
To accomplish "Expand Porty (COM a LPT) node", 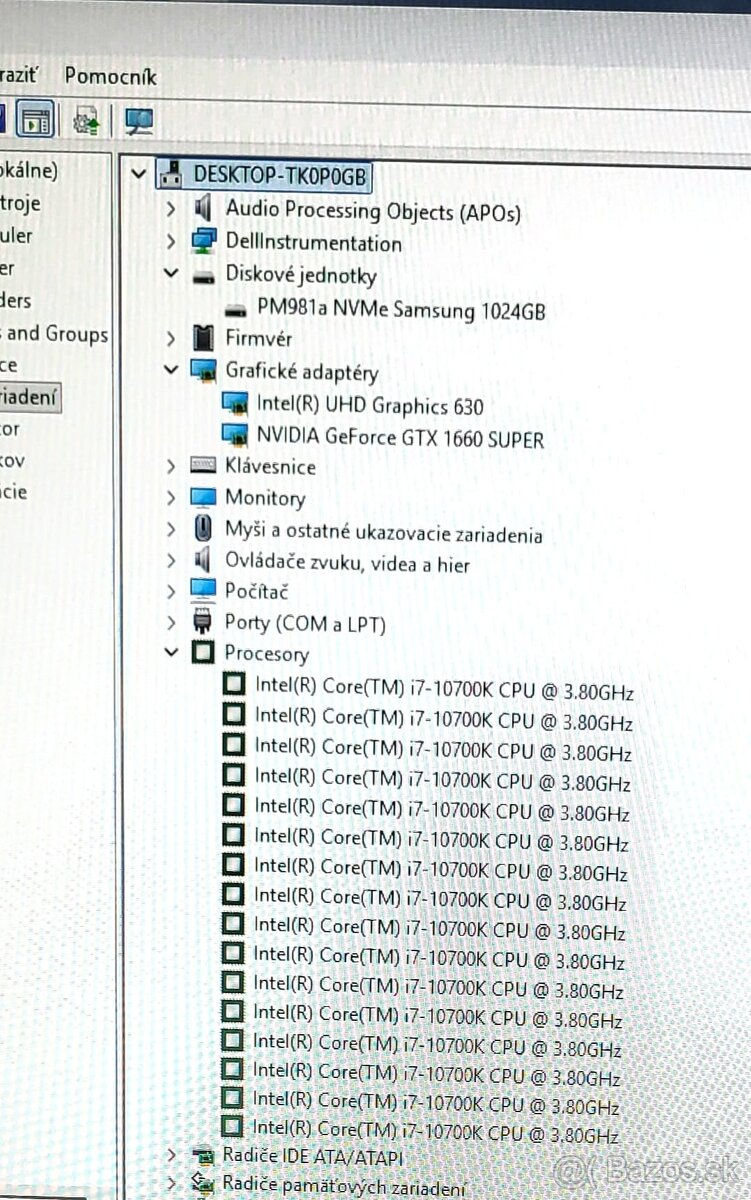I will pyautogui.click(x=171, y=622).
